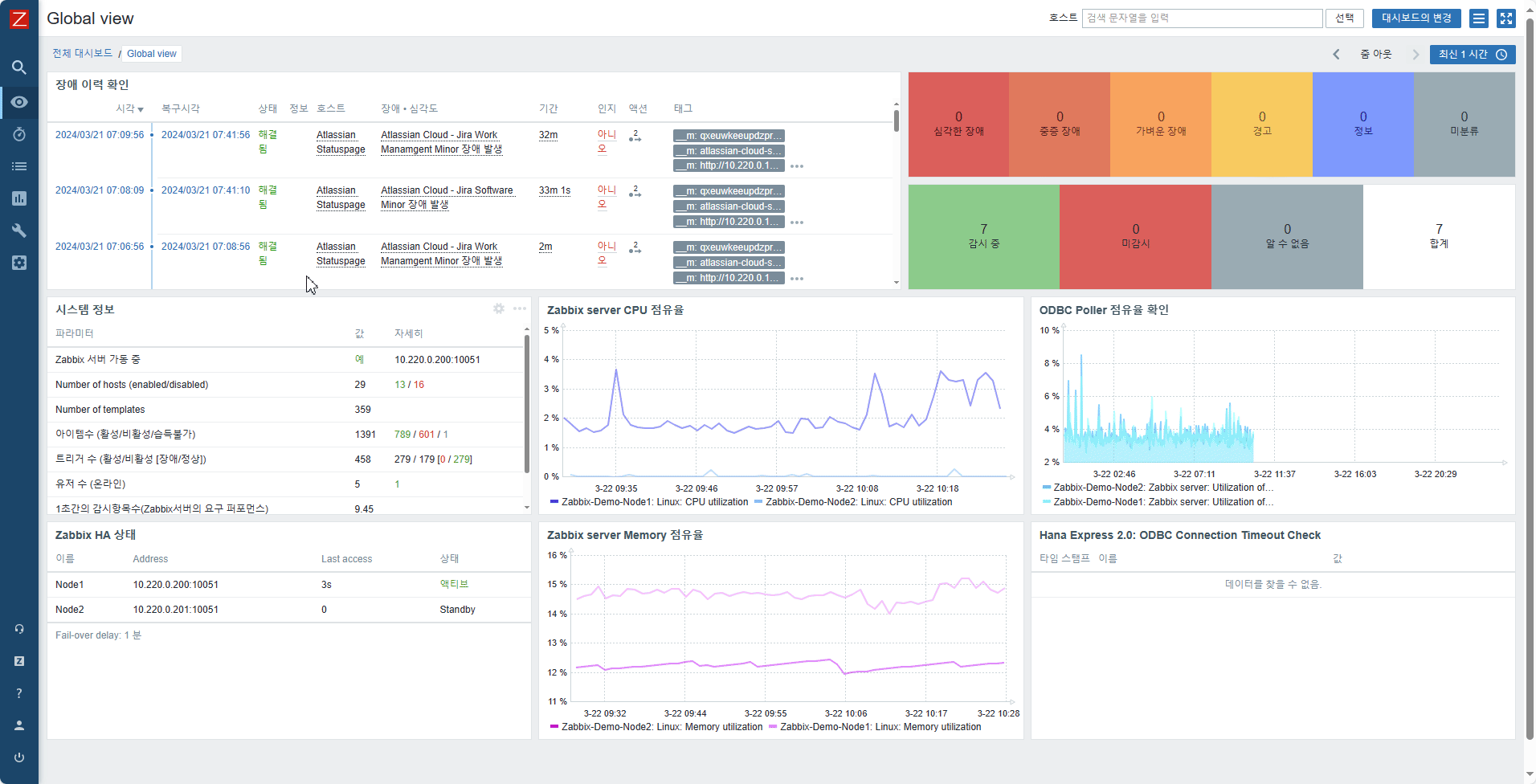This screenshot has width=1536, height=784.
Task: Click the 10.220.0.200:10051 server detail value
Action: coord(438,360)
